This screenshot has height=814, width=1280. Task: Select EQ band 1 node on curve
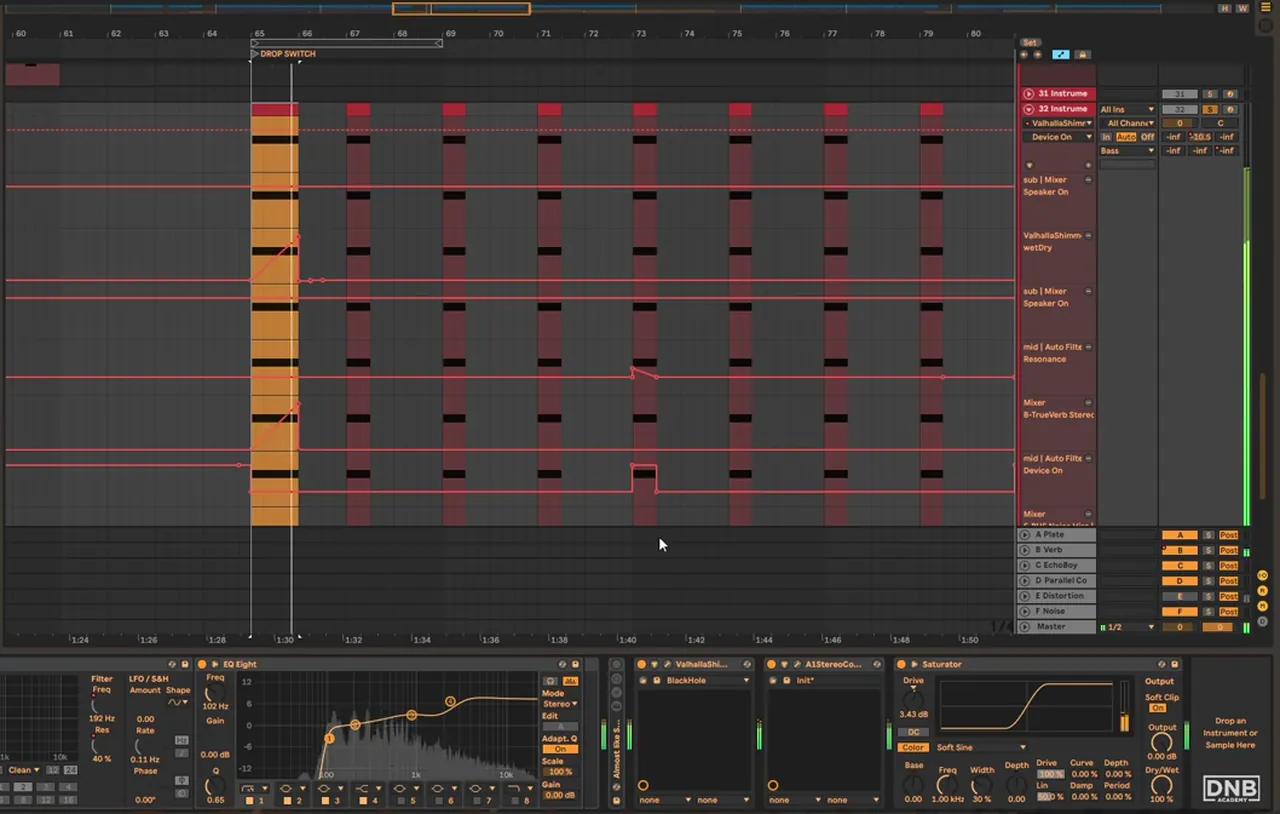pyautogui.click(x=329, y=738)
